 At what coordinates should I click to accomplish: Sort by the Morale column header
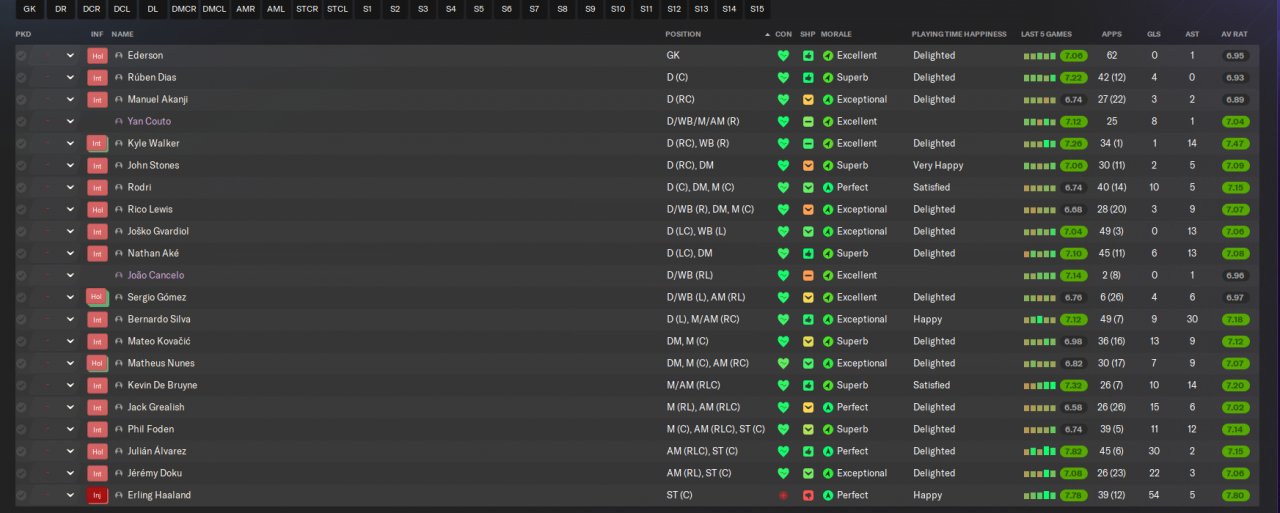pos(836,34)
